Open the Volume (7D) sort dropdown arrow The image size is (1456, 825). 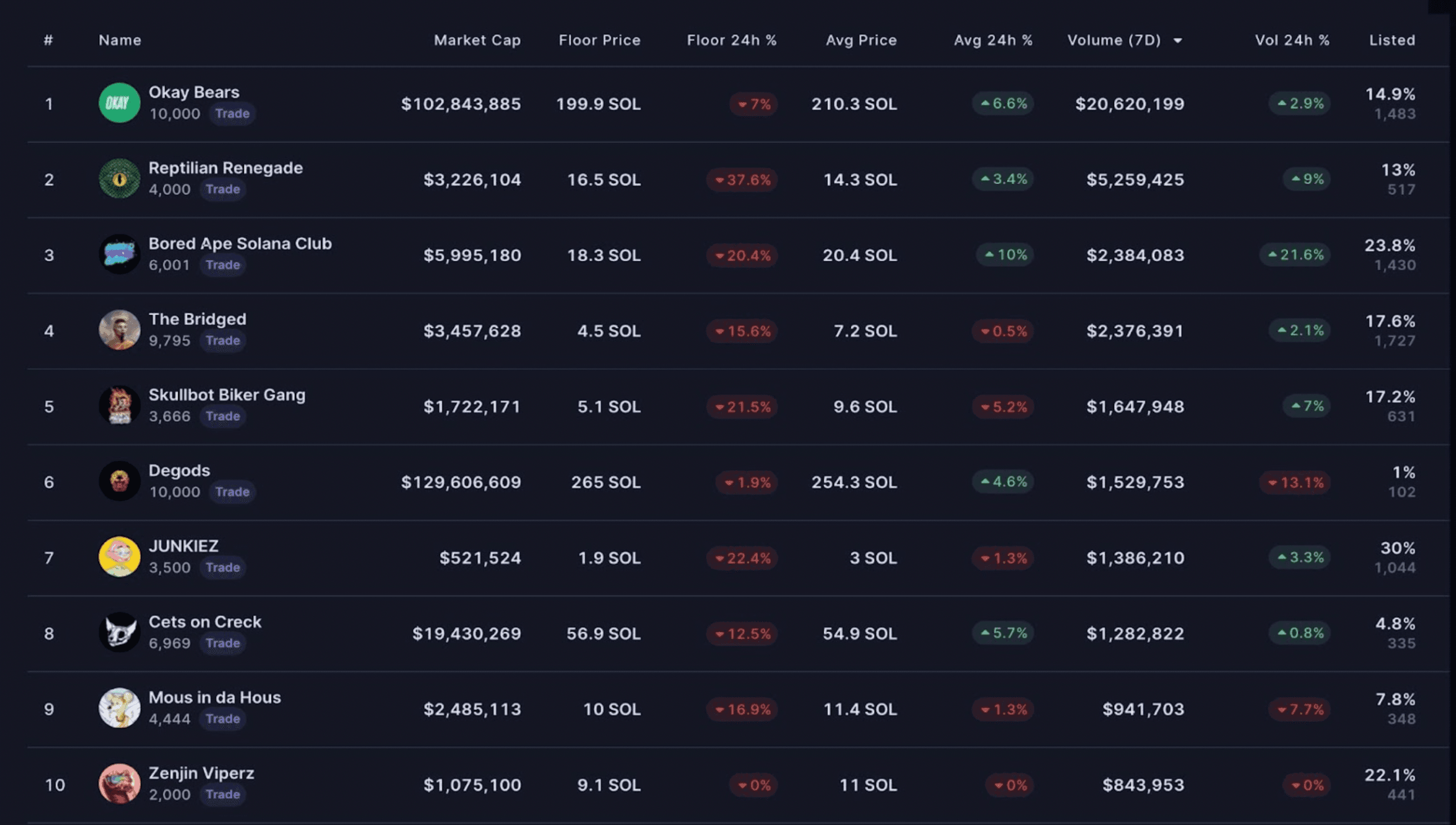(1177, 41)
